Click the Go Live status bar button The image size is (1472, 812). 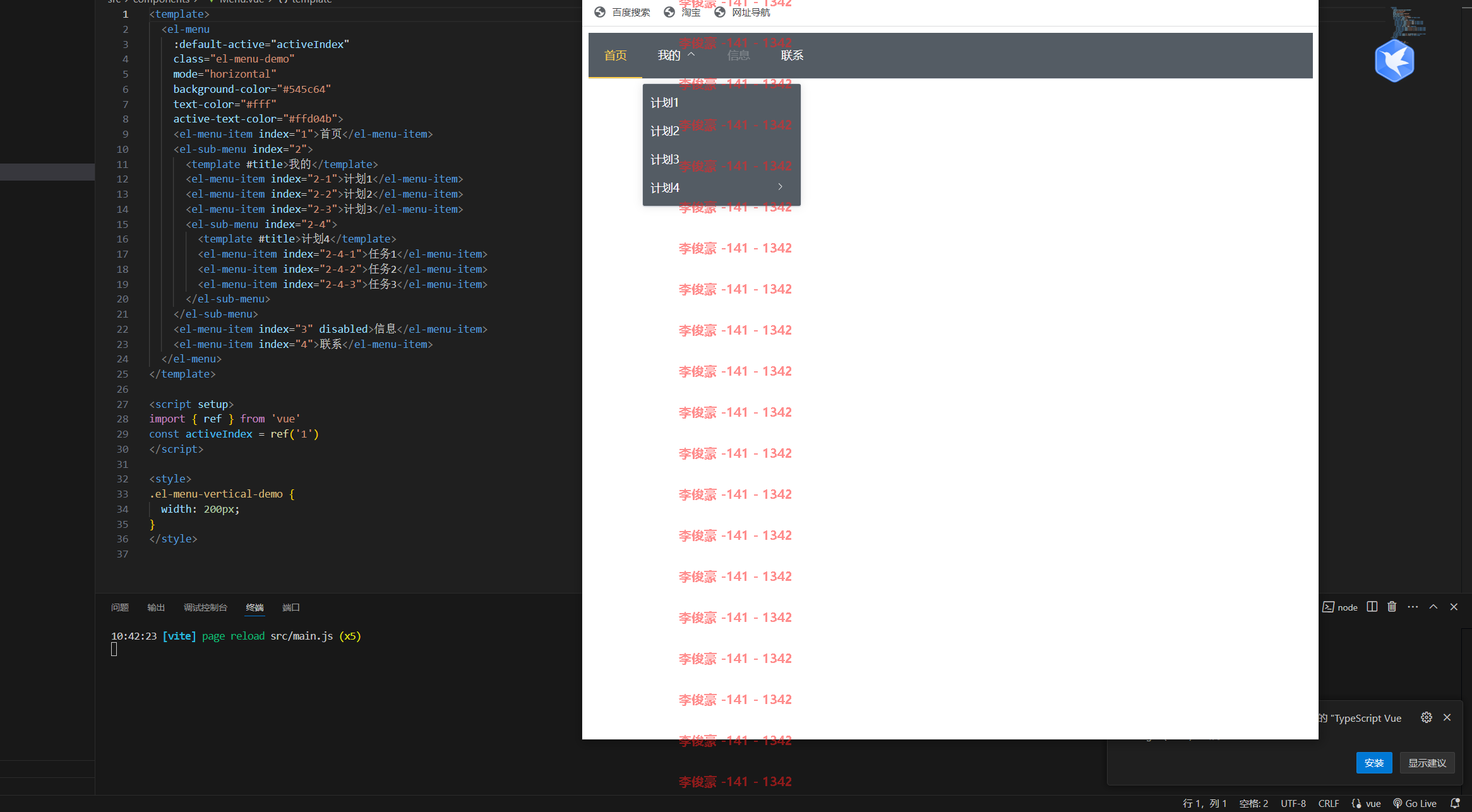[x=1415, y=803]
